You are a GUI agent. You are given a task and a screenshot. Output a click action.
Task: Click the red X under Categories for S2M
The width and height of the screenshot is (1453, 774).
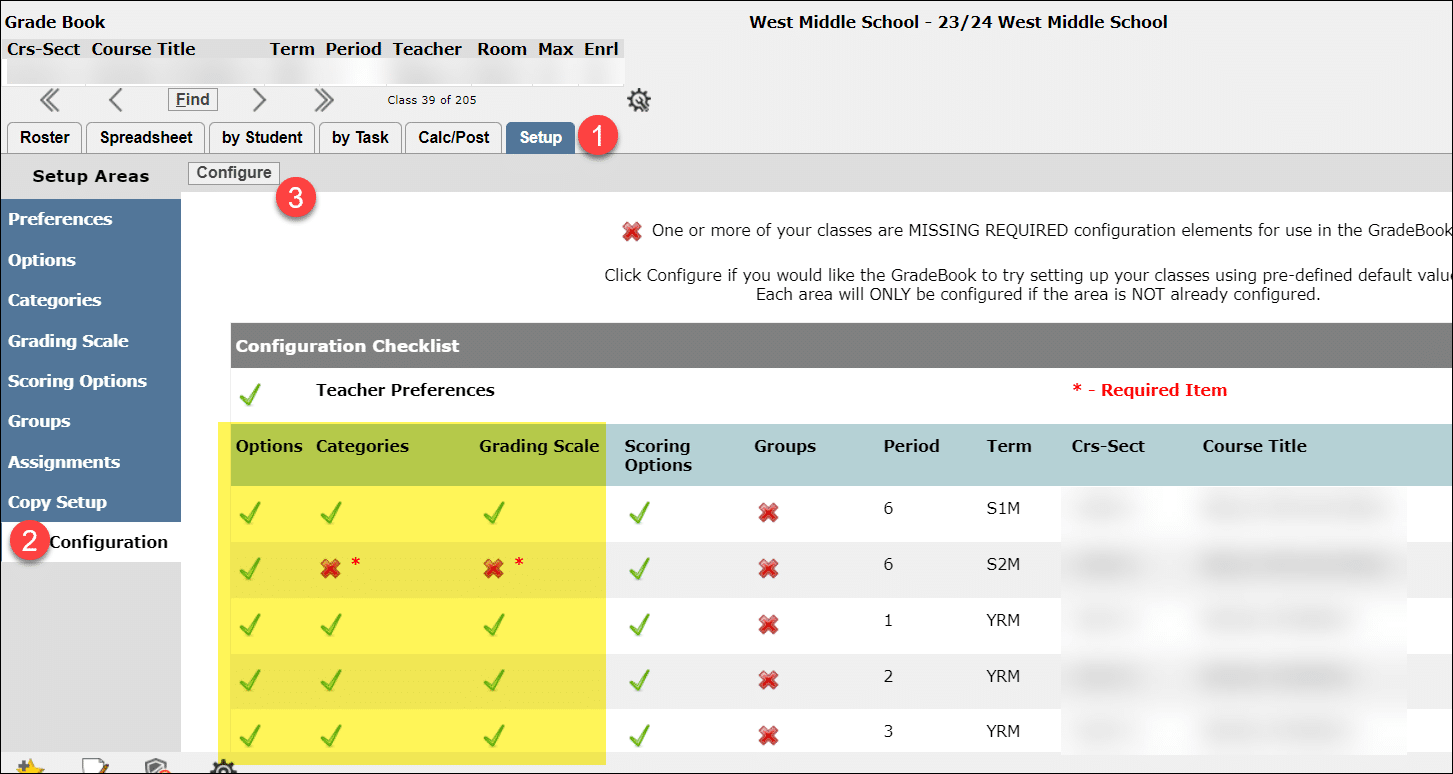coord(330,568)
